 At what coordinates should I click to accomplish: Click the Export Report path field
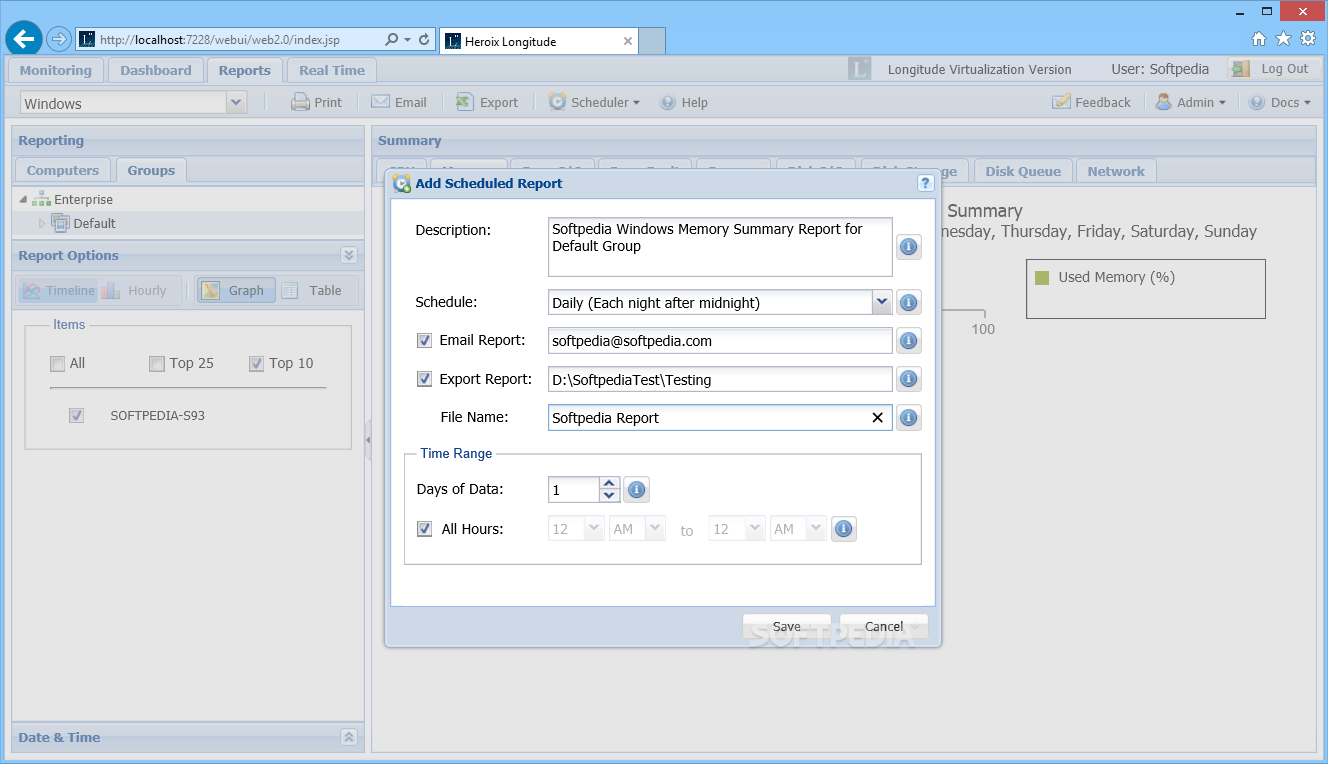pos(720,379)
